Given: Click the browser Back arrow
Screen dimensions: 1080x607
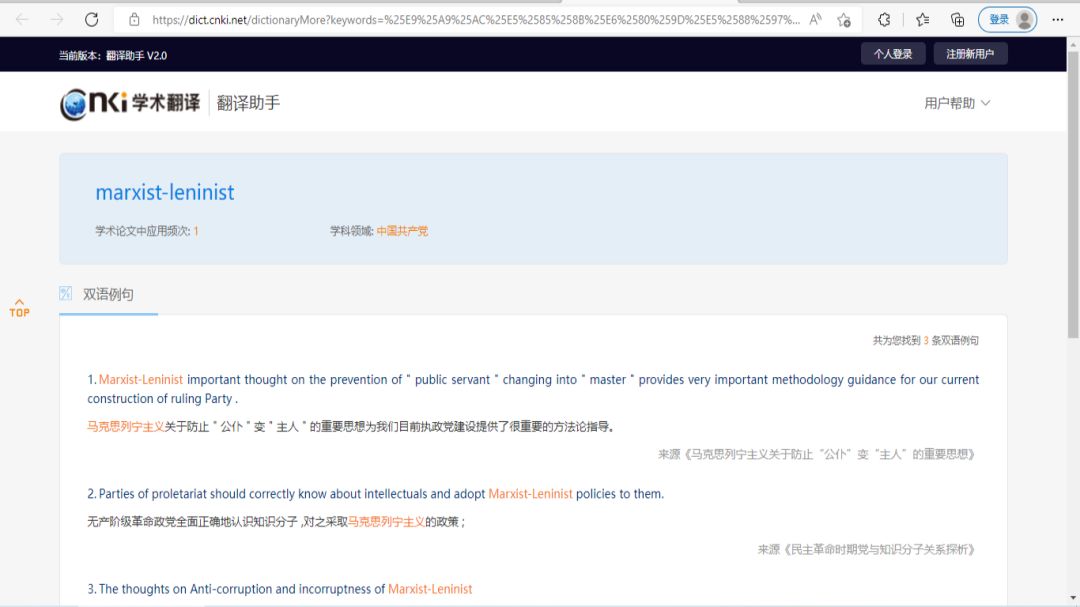Looking at the screenshot, I should 22,19.
